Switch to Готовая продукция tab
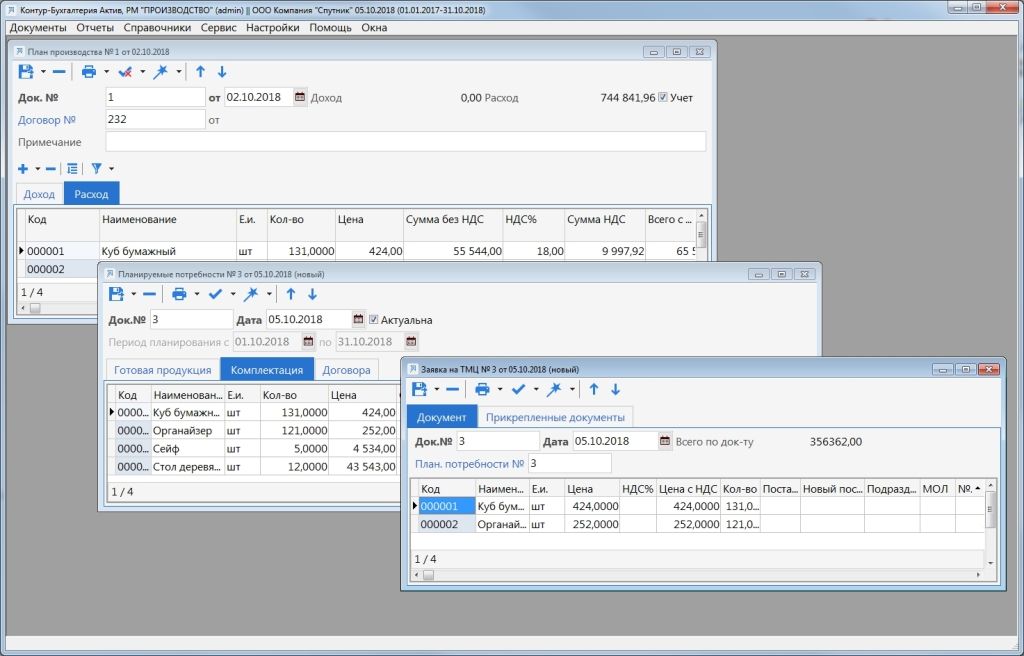This screenshot has height=656, width=1024. point(162,370)
